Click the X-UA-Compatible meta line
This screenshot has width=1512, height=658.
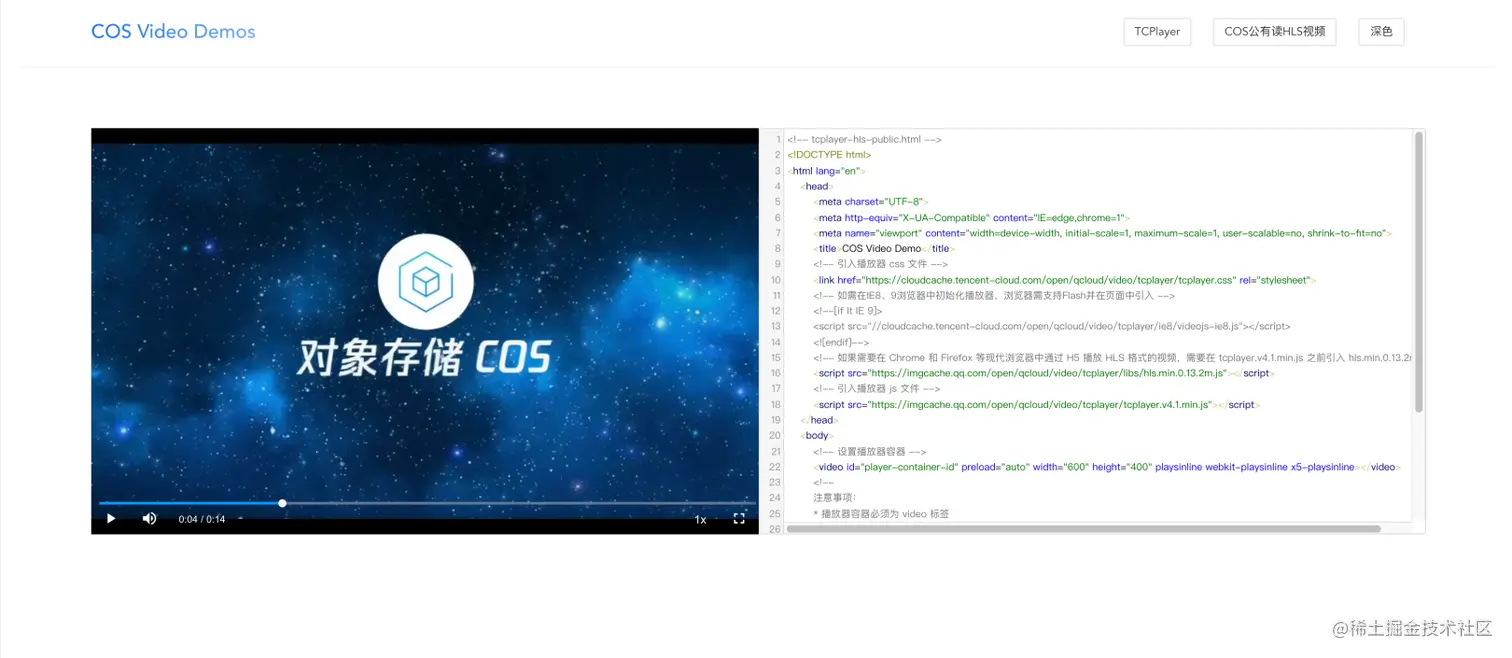pyautogui.click(x=972, y=218)
